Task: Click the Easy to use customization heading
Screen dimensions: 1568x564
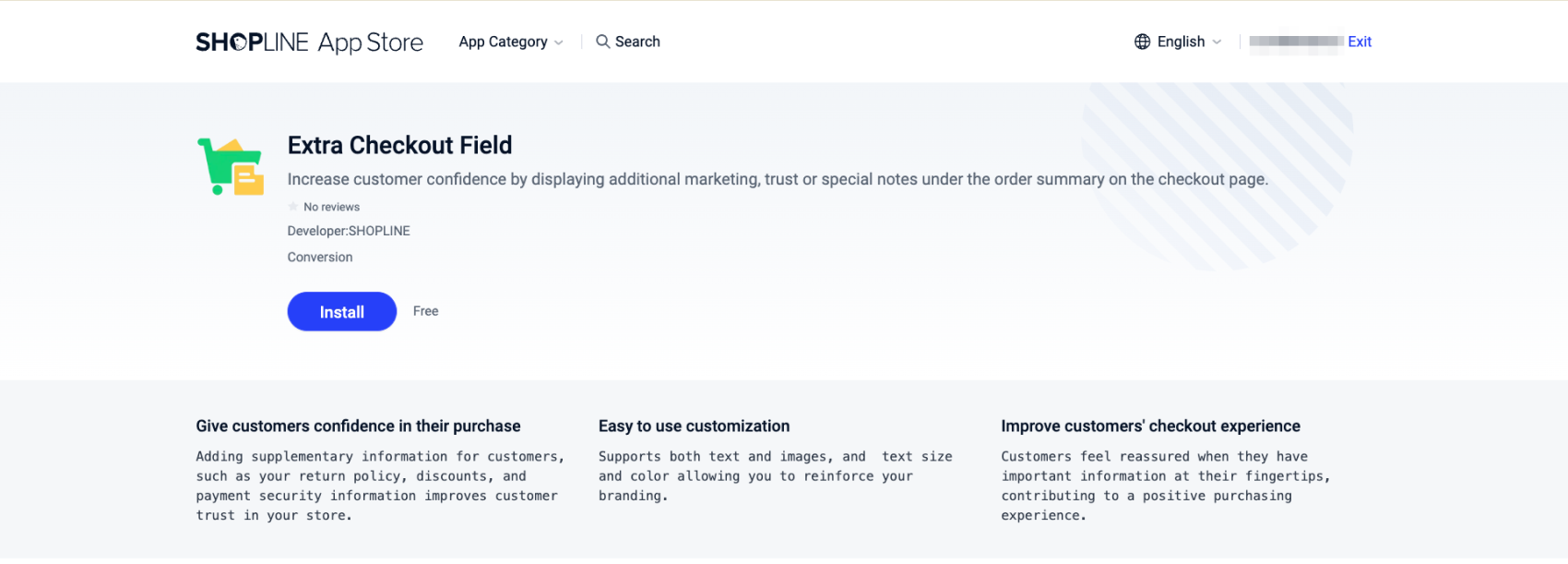Action: [x=694, y=426]
